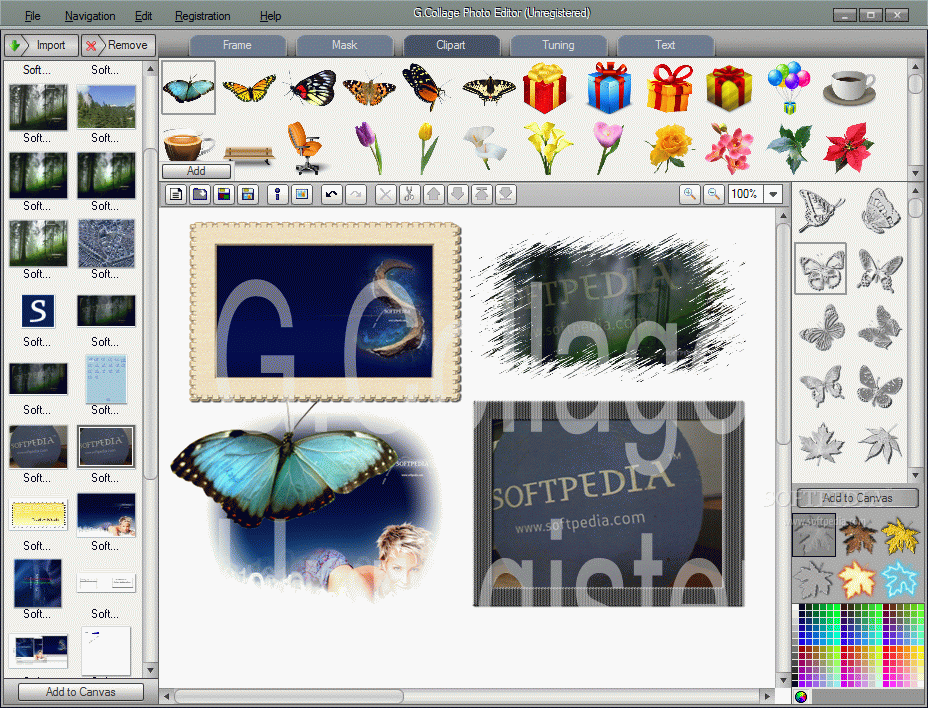The image size is (928, 708).
Task: Select the red poinsettia clipart
Action: pos(849,148)
